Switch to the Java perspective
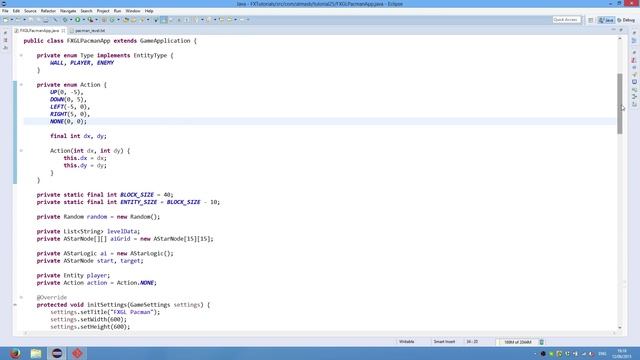The width and height of the screenshot is (640, 360). pyautogui.click(x=606, y=20)
